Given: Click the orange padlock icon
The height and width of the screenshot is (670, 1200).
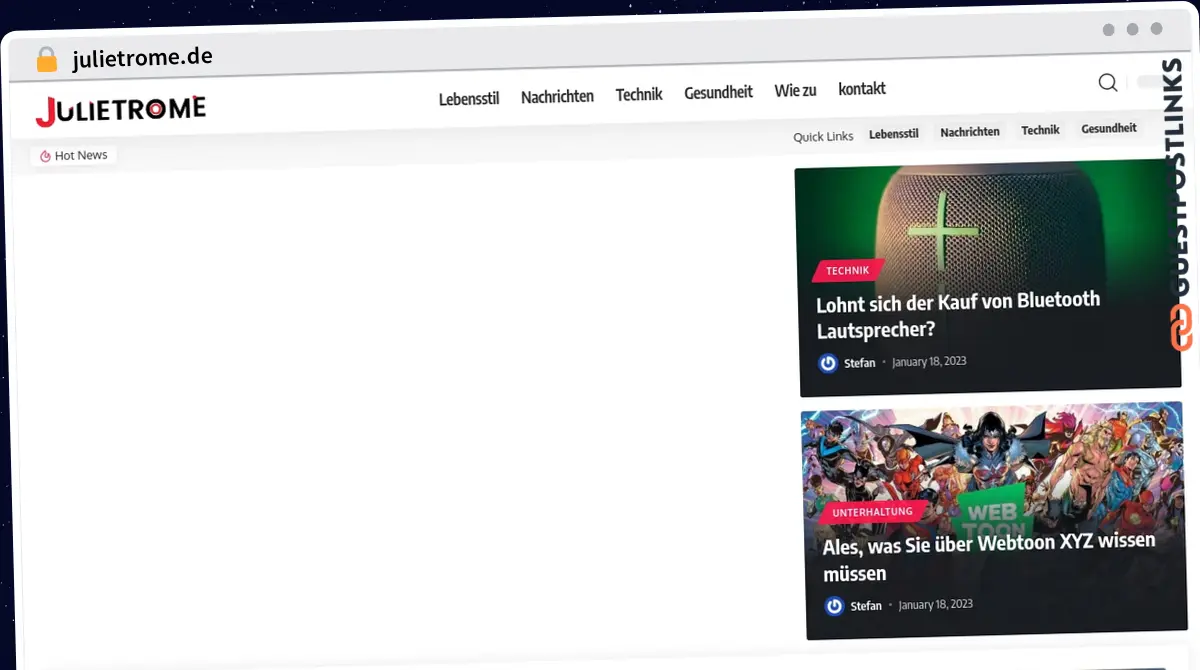Looking at the screenshot, I should pyautogui.click(x=46, y=60).
